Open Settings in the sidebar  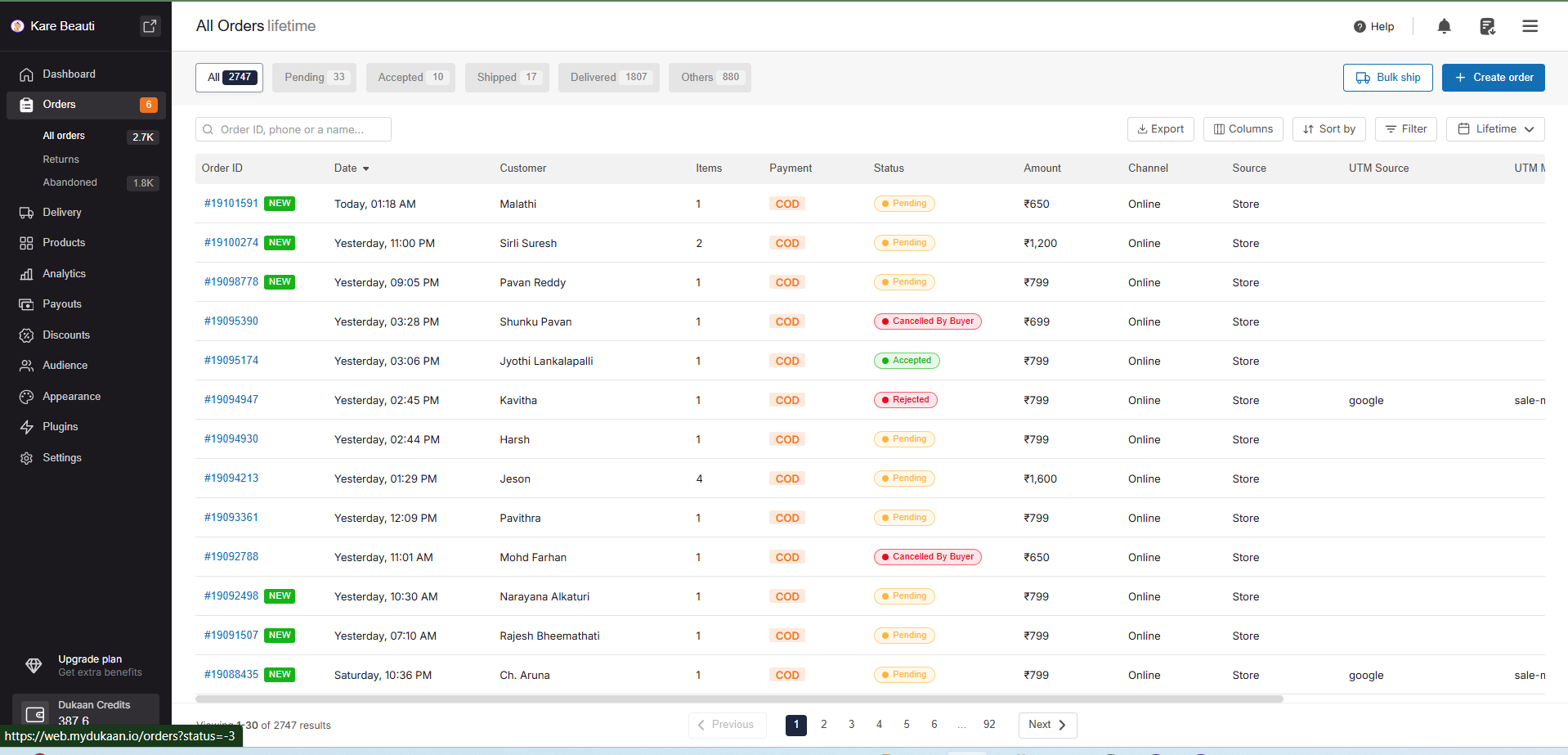point(61,458)
